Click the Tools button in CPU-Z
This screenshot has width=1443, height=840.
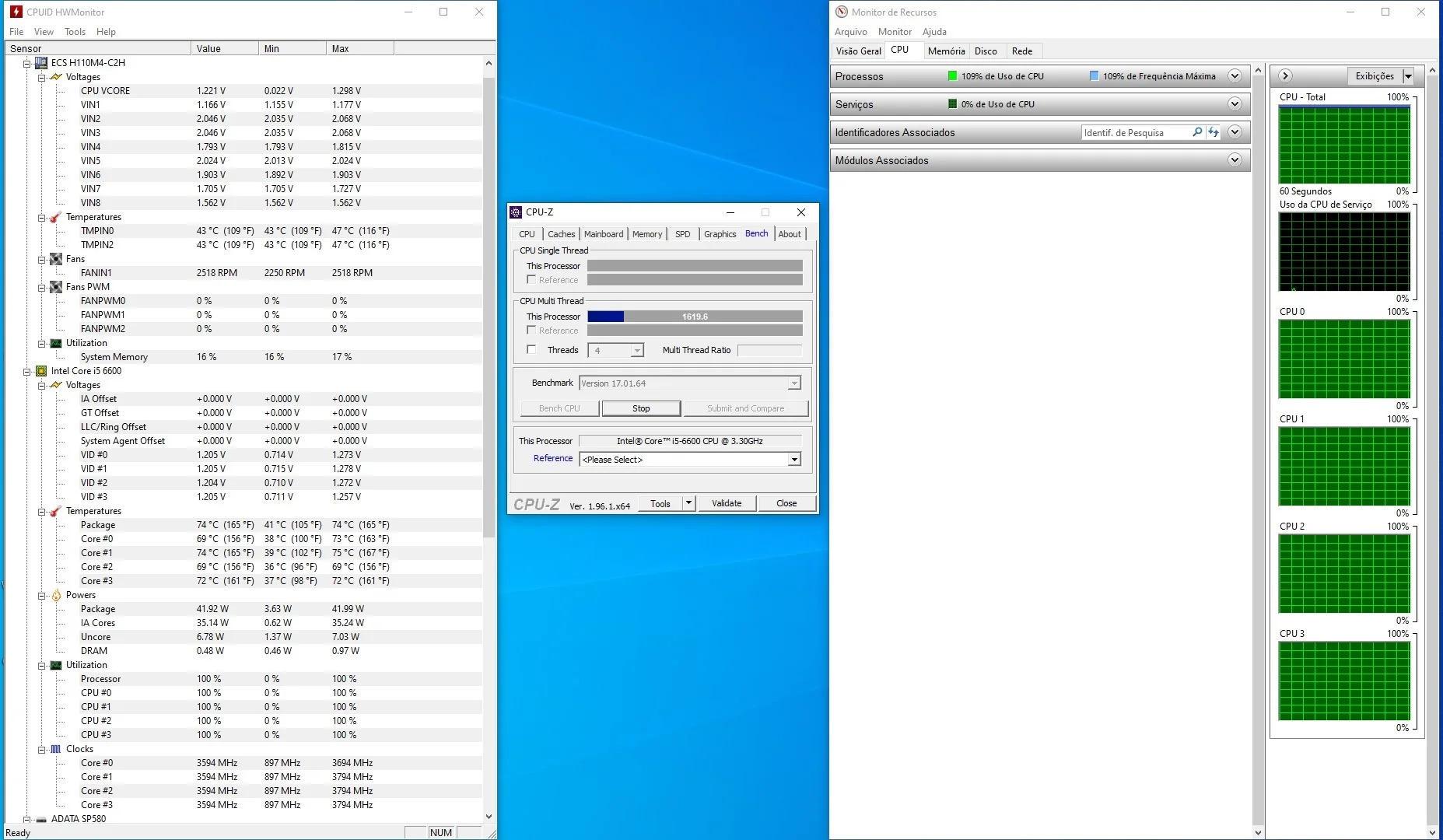click(x=660, y=503)
